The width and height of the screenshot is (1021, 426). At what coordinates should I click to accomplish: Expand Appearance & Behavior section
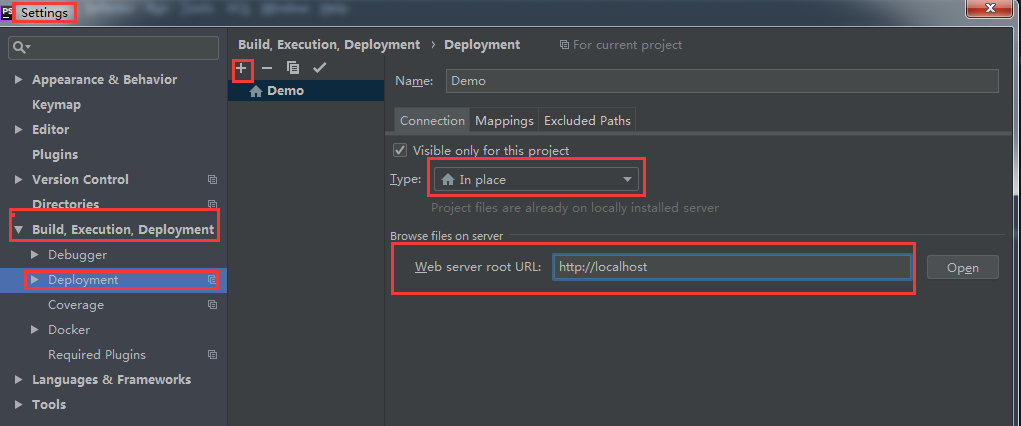point(19,79)
